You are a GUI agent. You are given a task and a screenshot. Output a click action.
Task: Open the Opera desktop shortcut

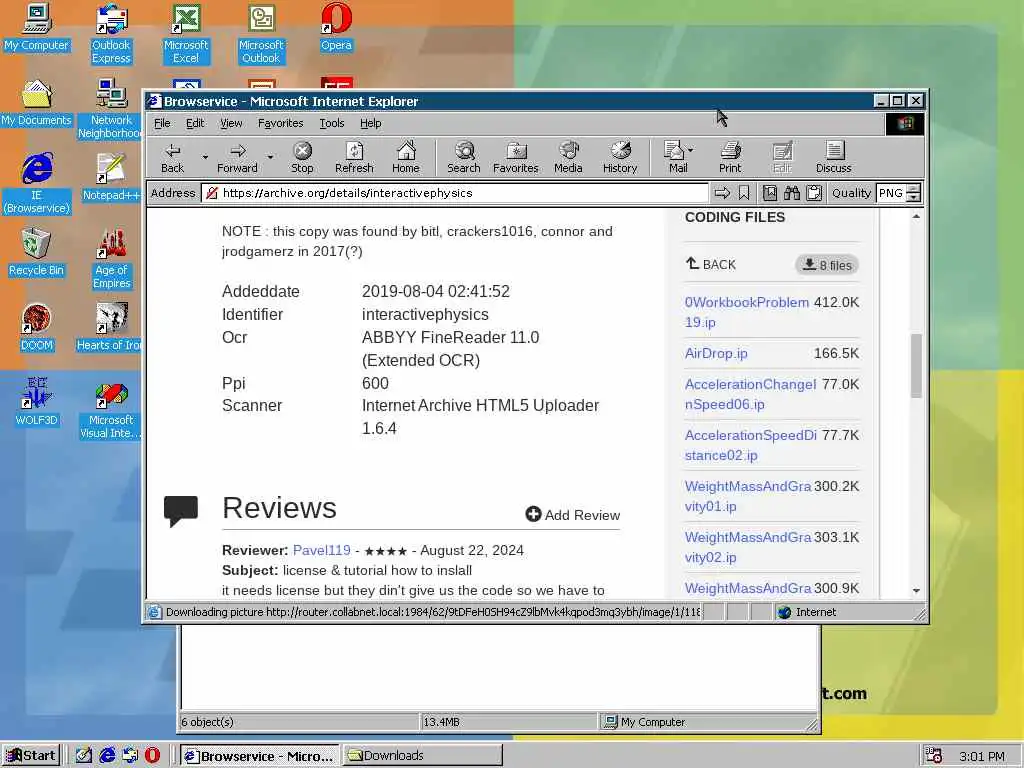click(336, 27)
